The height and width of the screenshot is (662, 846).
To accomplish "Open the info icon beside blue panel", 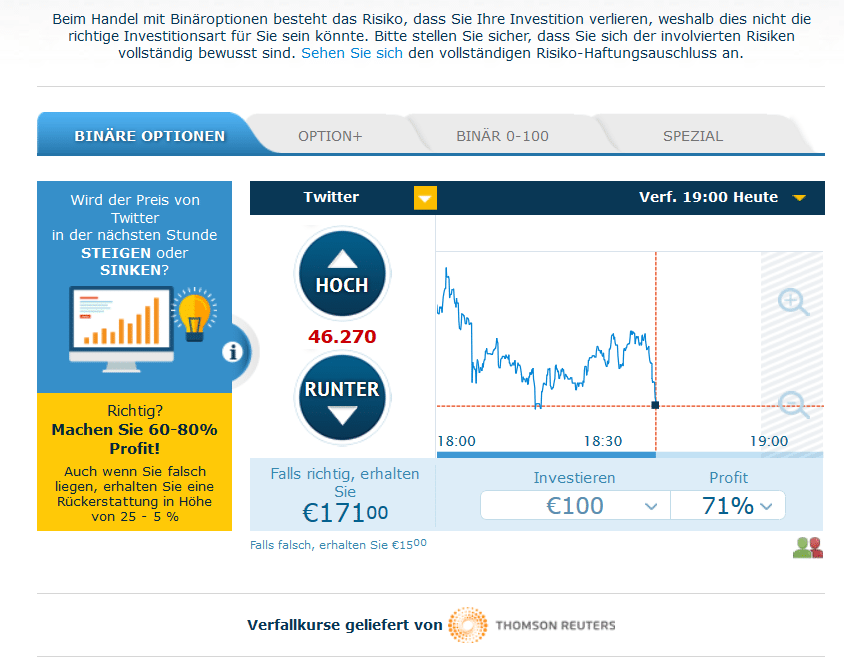I will [233, 352].
